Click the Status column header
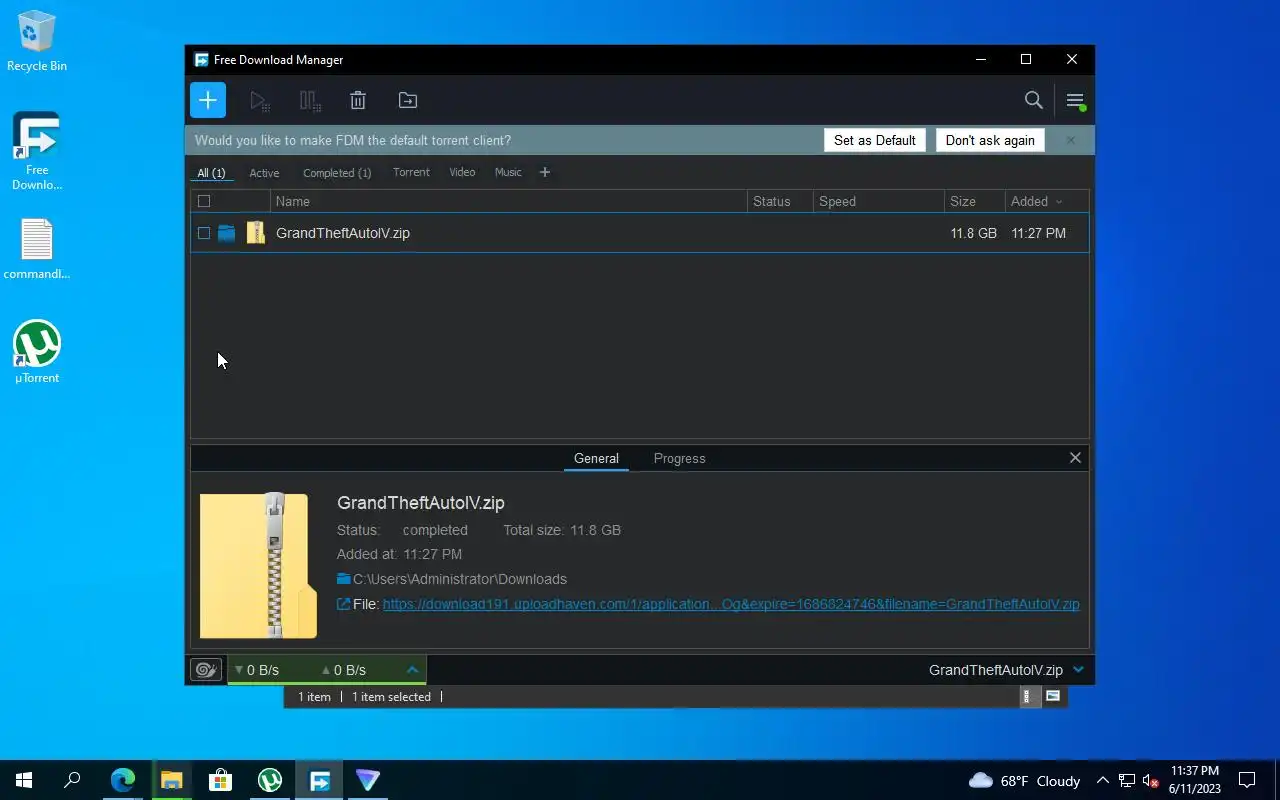Viewport: 1280px width, 800px height. 780,201
